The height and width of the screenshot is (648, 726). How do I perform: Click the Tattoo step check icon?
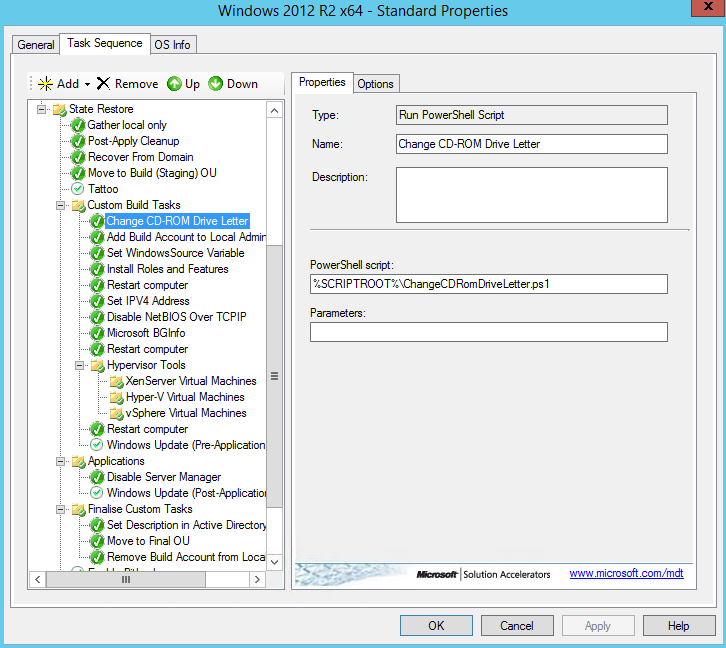(x=78, y=189)
